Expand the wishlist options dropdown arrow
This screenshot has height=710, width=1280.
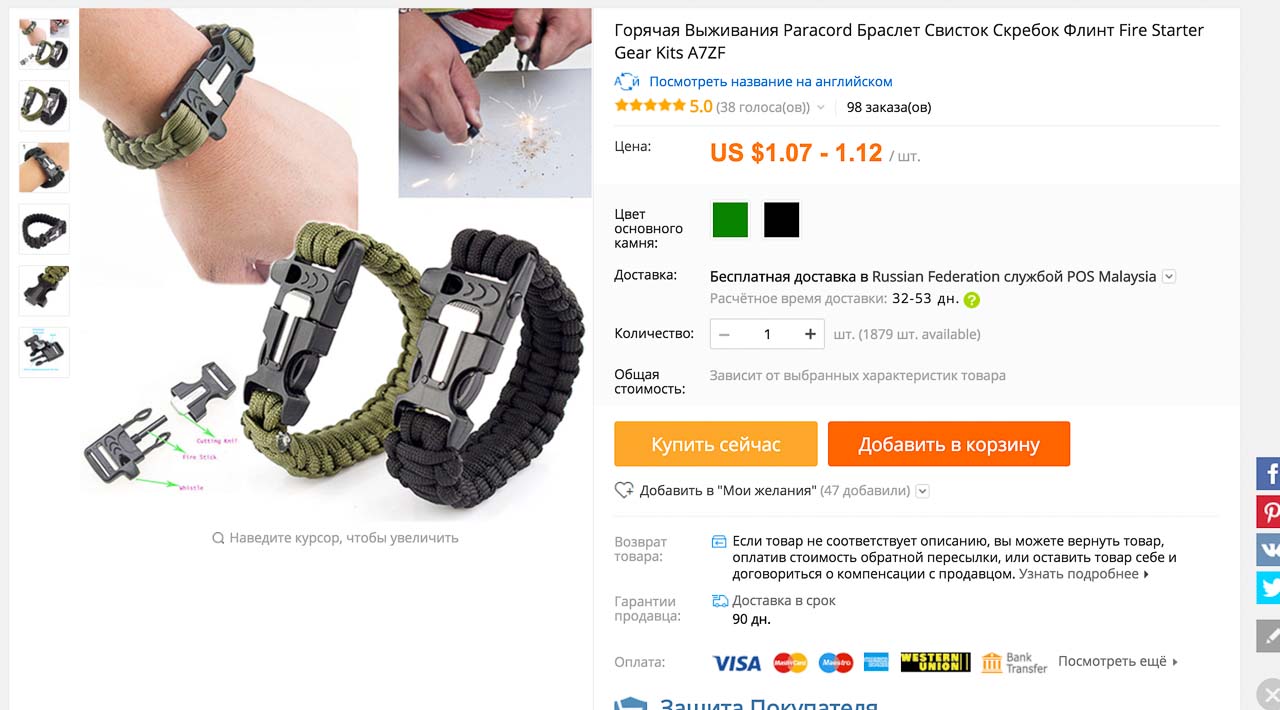coord(923,491)
